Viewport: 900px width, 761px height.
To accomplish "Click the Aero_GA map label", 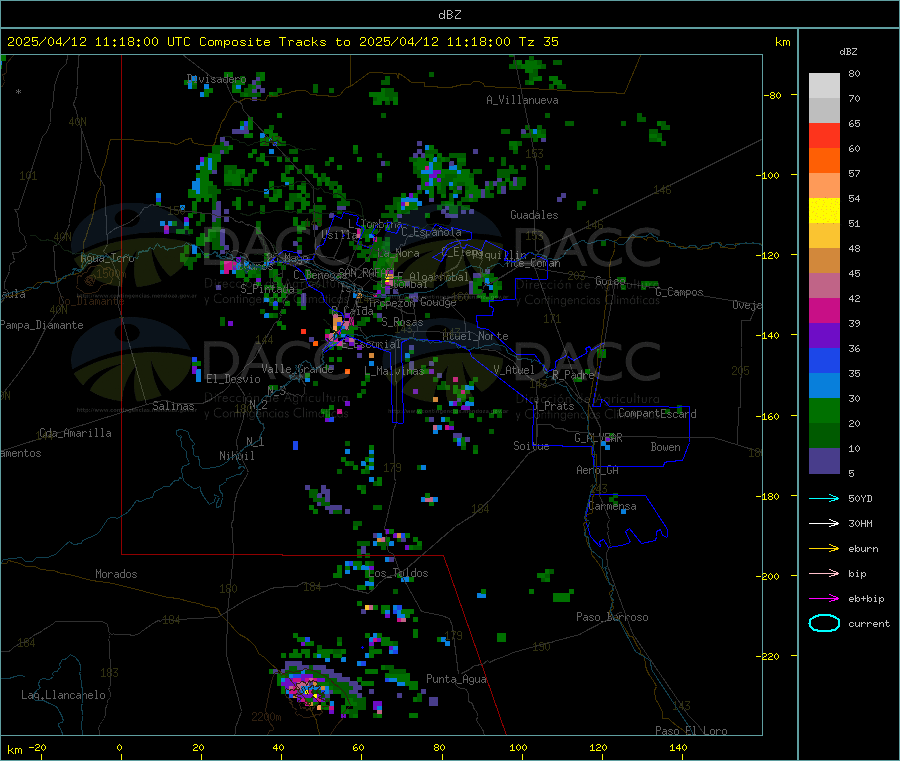I will point(598,470).
